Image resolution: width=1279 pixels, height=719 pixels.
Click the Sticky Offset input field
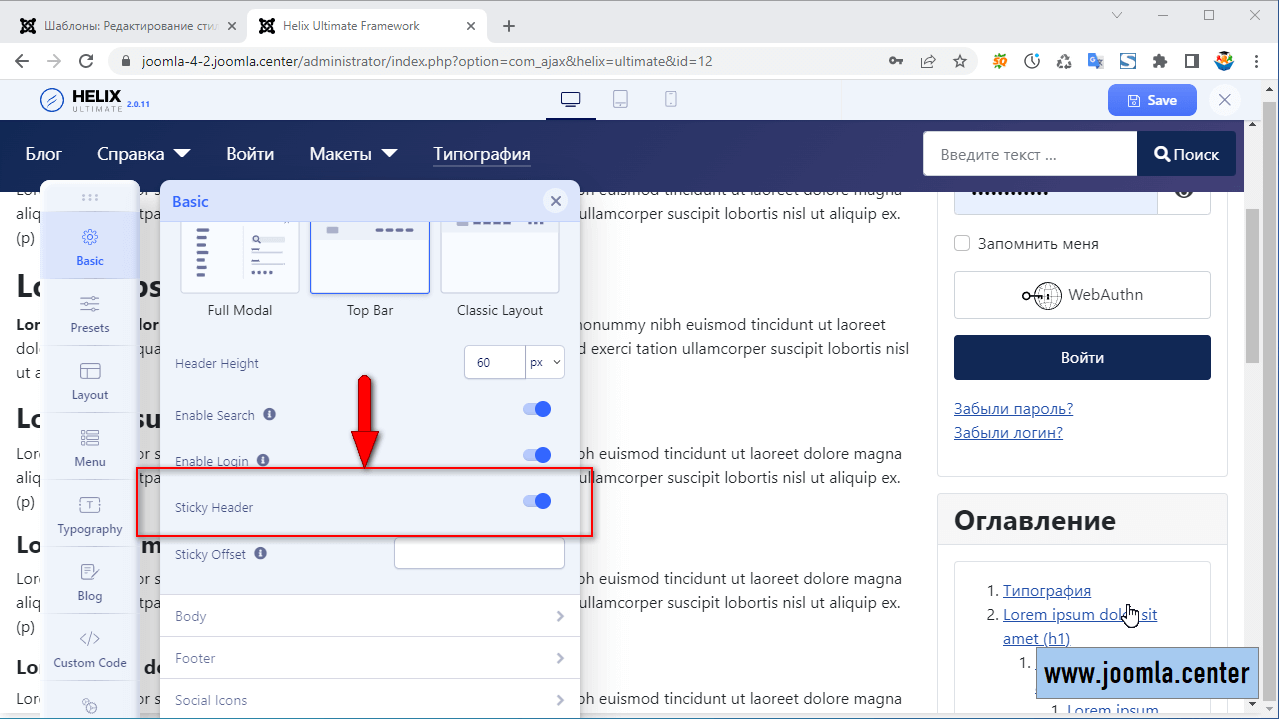479,554
